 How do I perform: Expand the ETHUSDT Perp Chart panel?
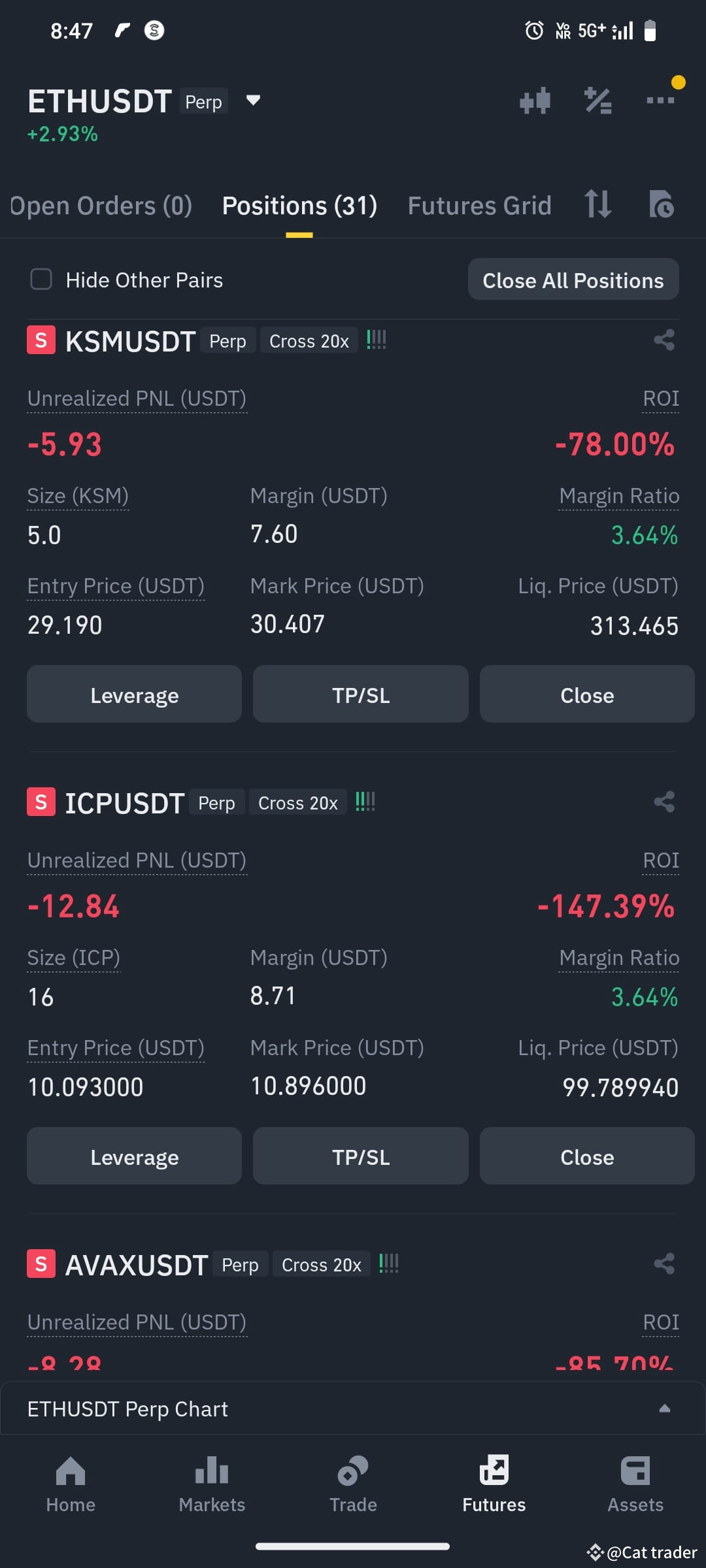353,1409
